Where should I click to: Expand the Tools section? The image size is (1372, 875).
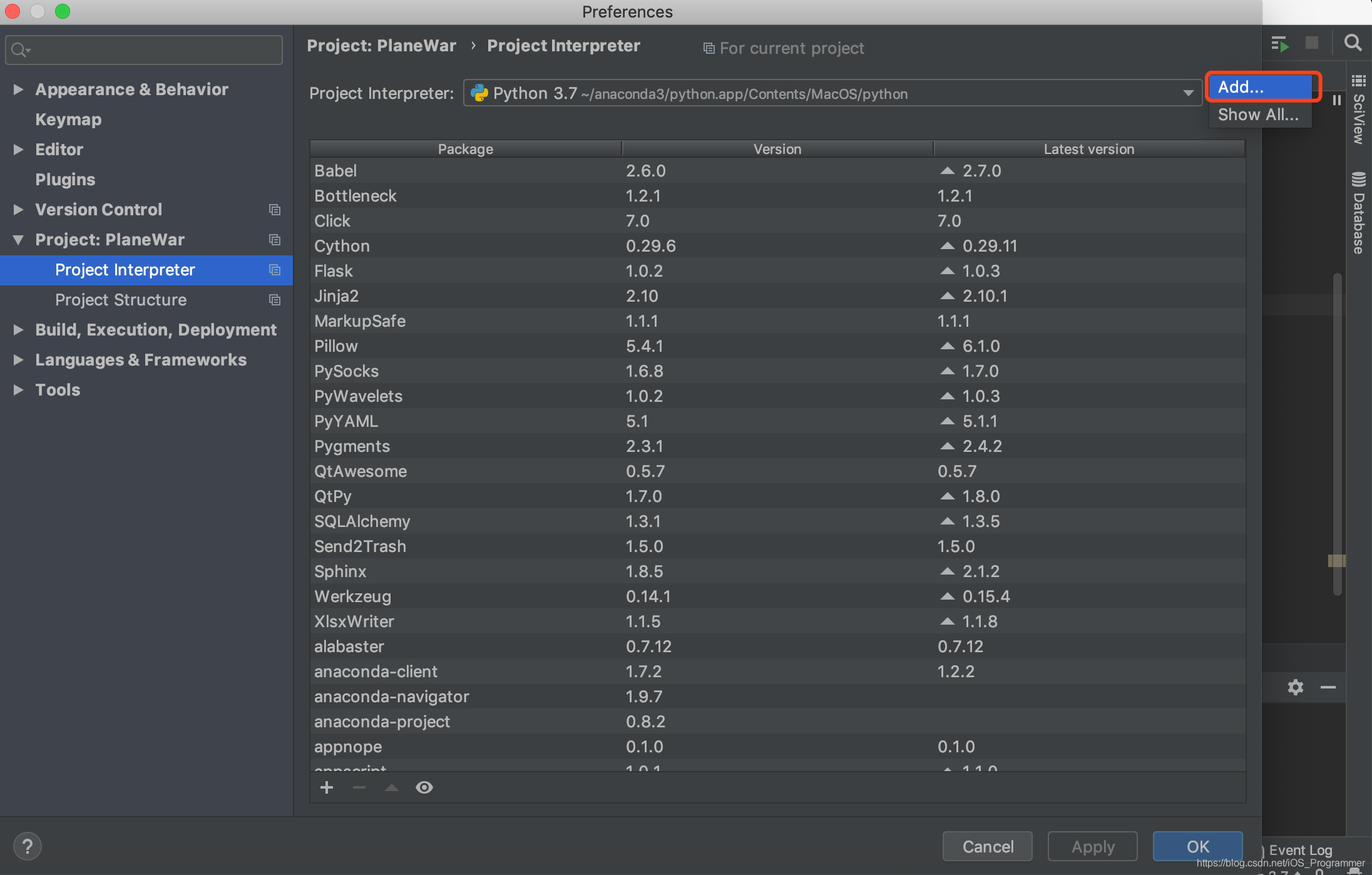[18, 390]
